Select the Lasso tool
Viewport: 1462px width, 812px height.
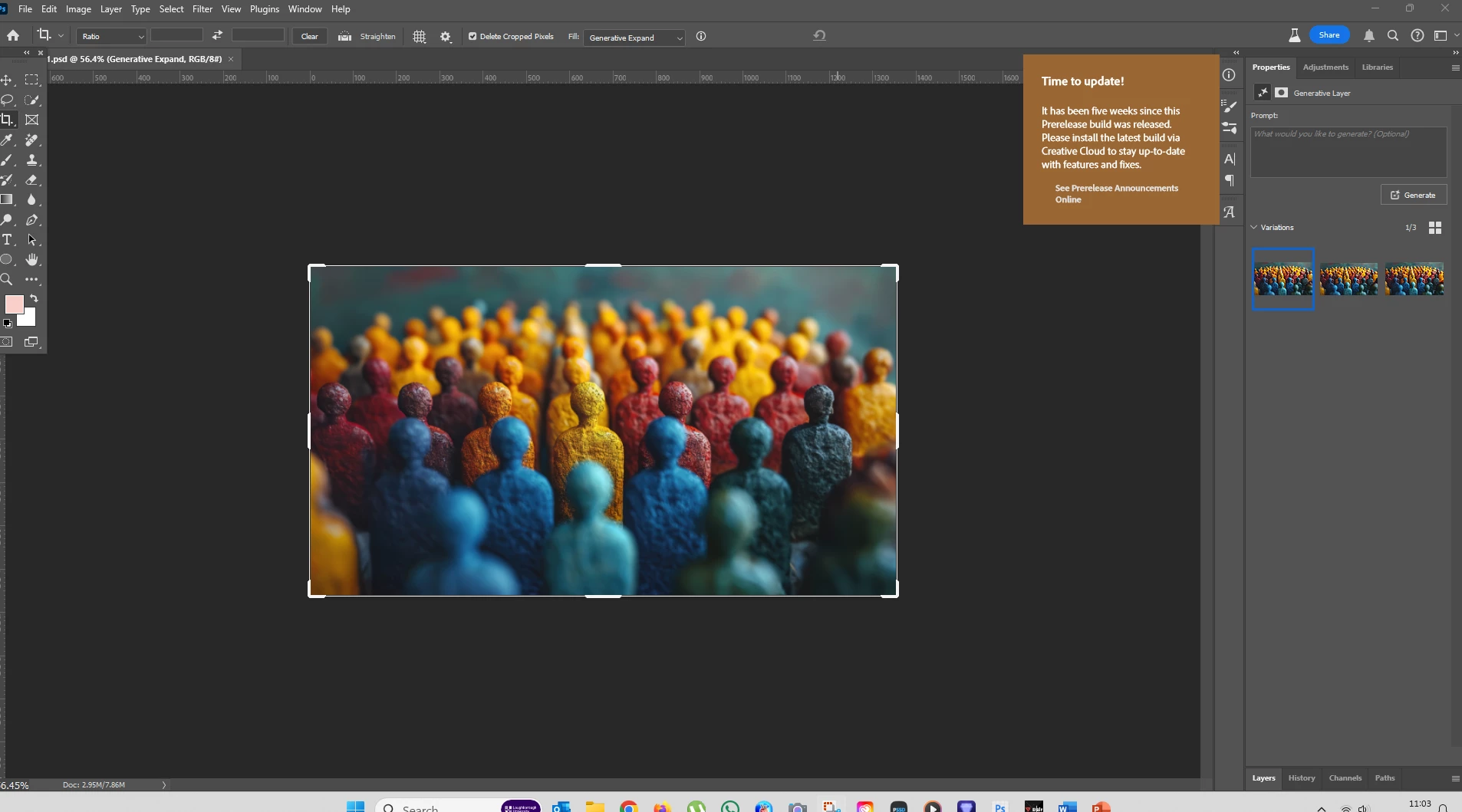point(7,100)
